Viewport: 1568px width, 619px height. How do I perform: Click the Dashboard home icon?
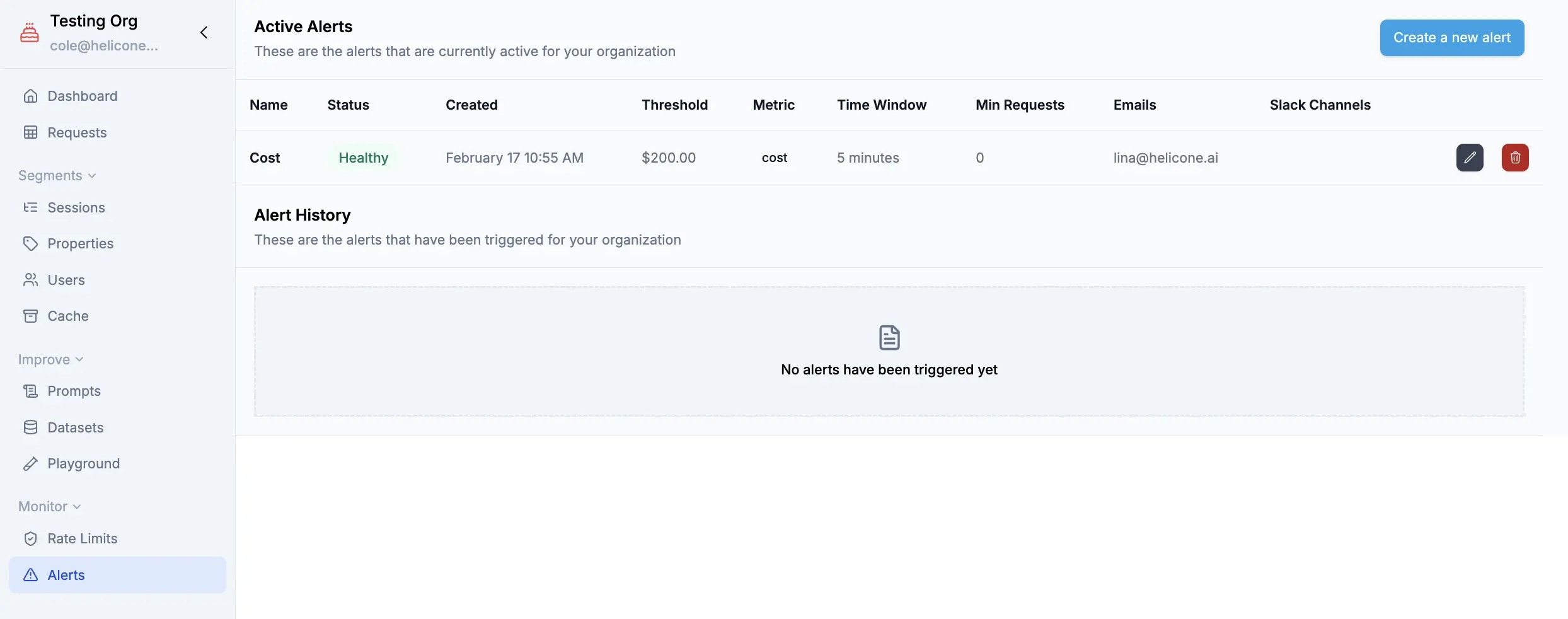(x=30, y=96)
